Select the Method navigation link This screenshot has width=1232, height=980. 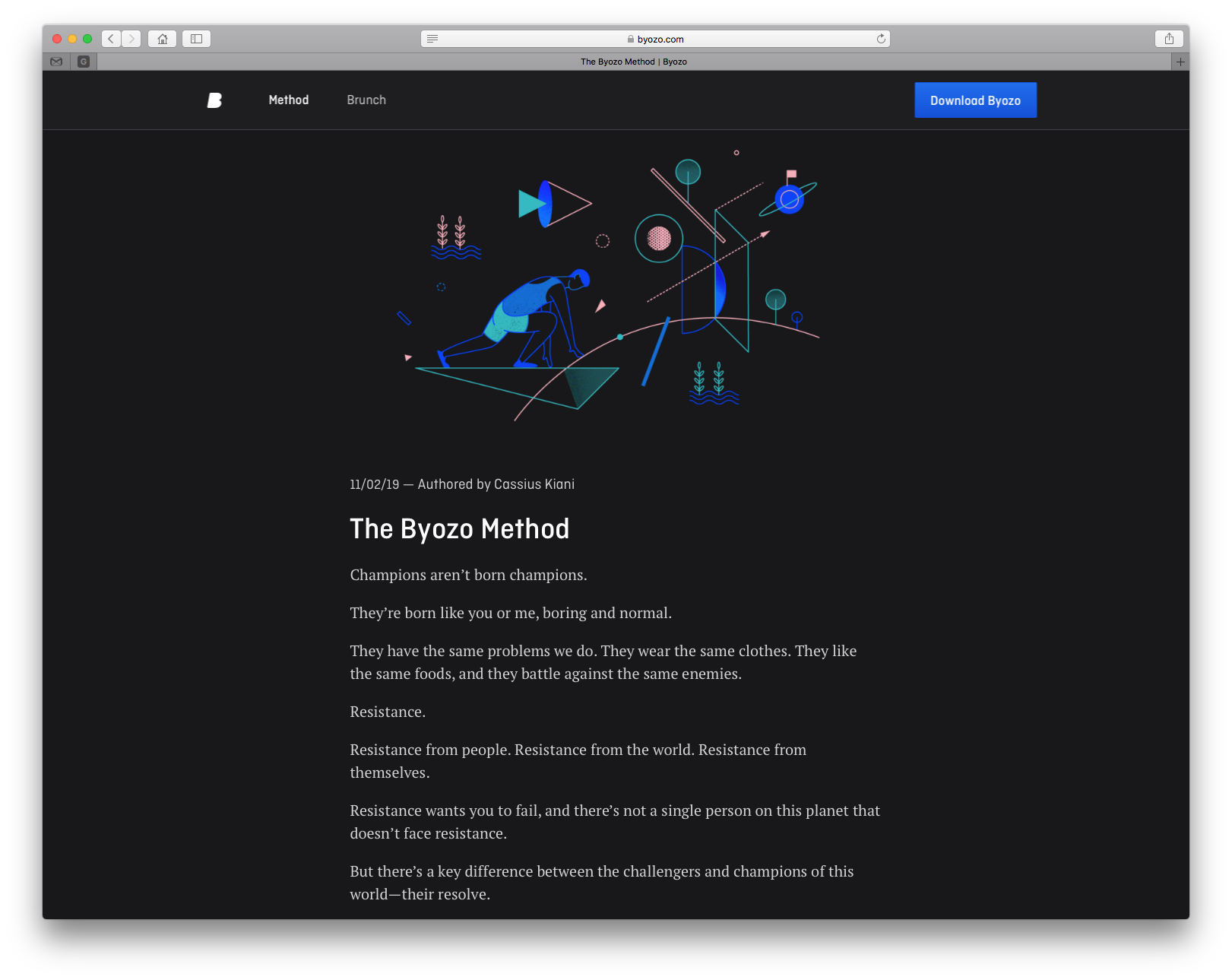point(288,100)
